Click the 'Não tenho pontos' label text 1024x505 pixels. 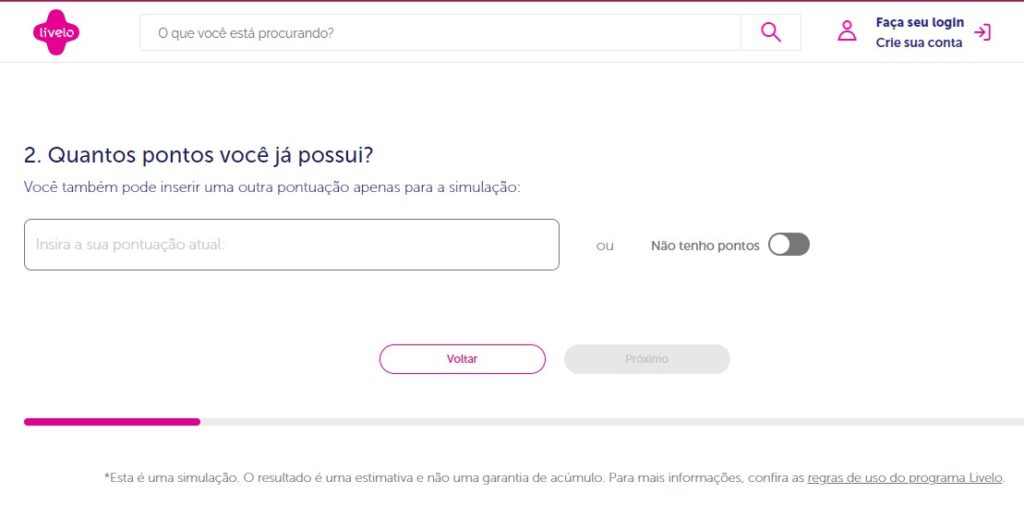coord(705,246)
